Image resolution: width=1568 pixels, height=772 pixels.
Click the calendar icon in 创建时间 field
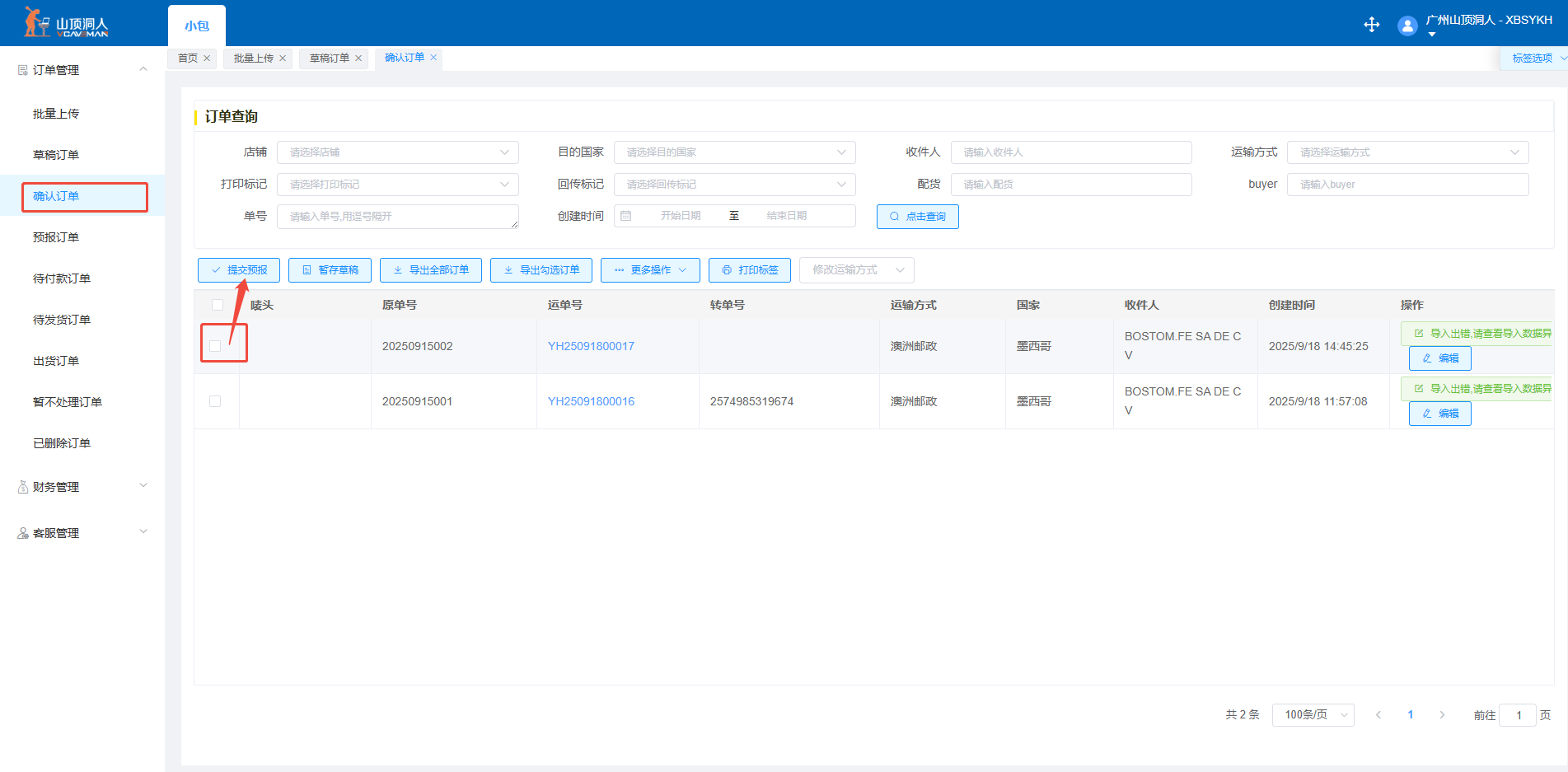coord(626,216)
